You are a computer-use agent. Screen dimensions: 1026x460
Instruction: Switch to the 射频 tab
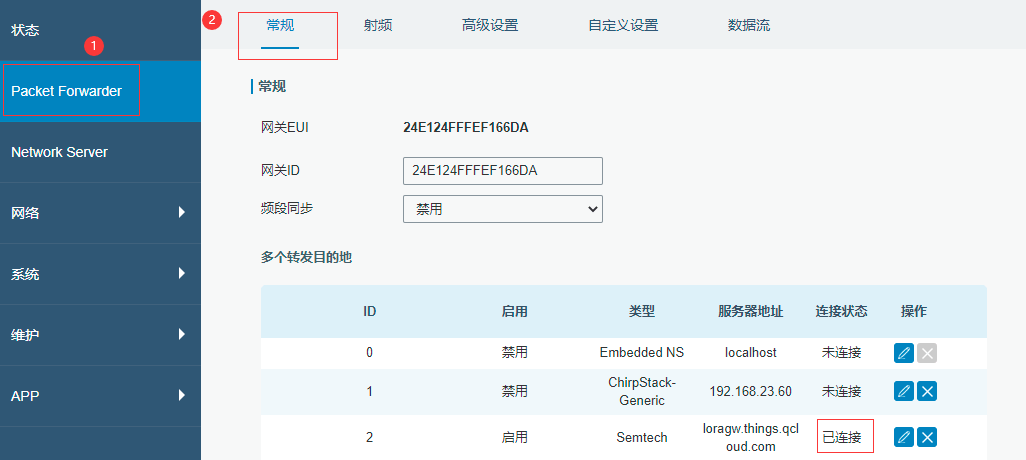[378, 25]
